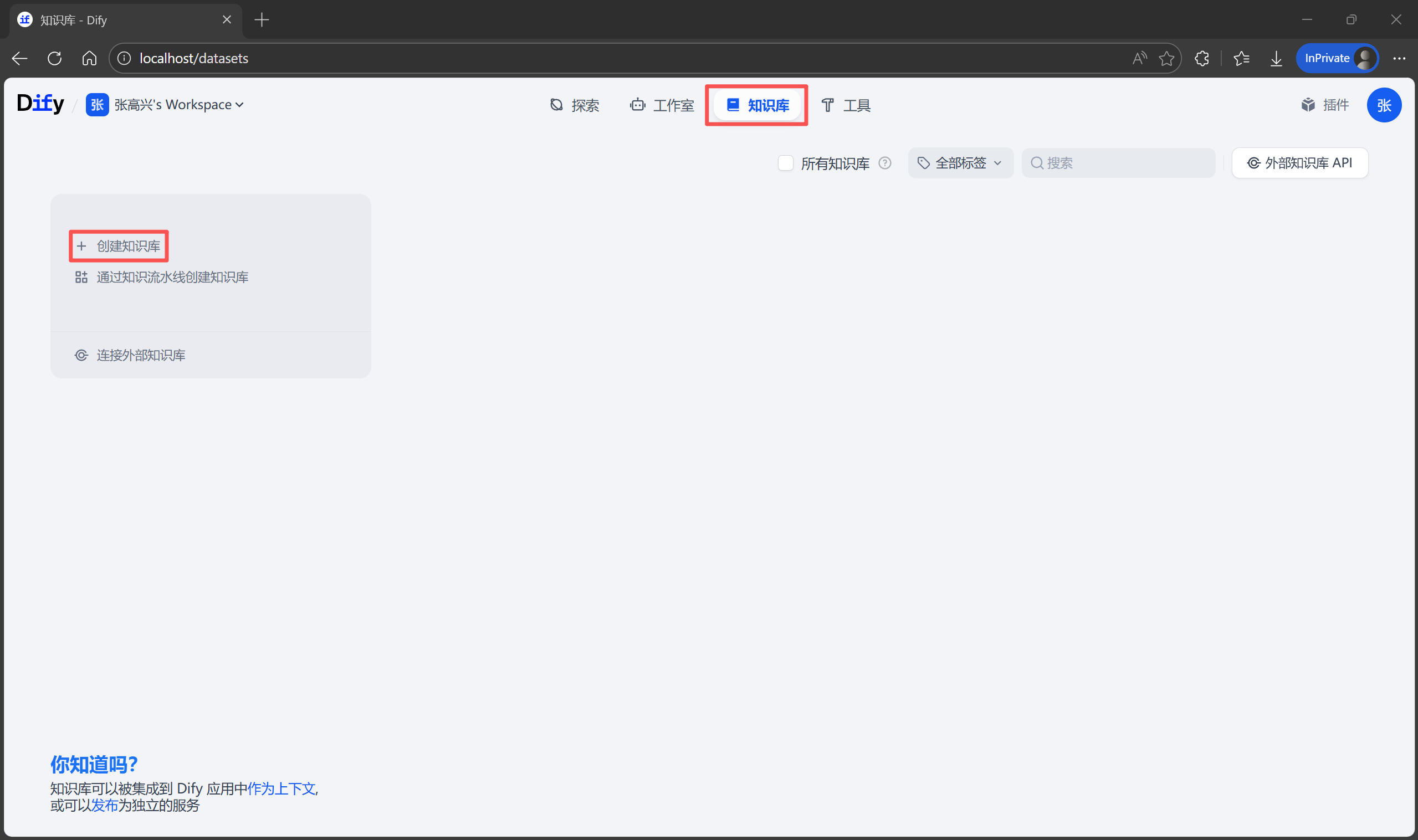Click the browser home icon
Image resolution: width=1418 pixels, height=840 pixels.
[x=89, y=58]
